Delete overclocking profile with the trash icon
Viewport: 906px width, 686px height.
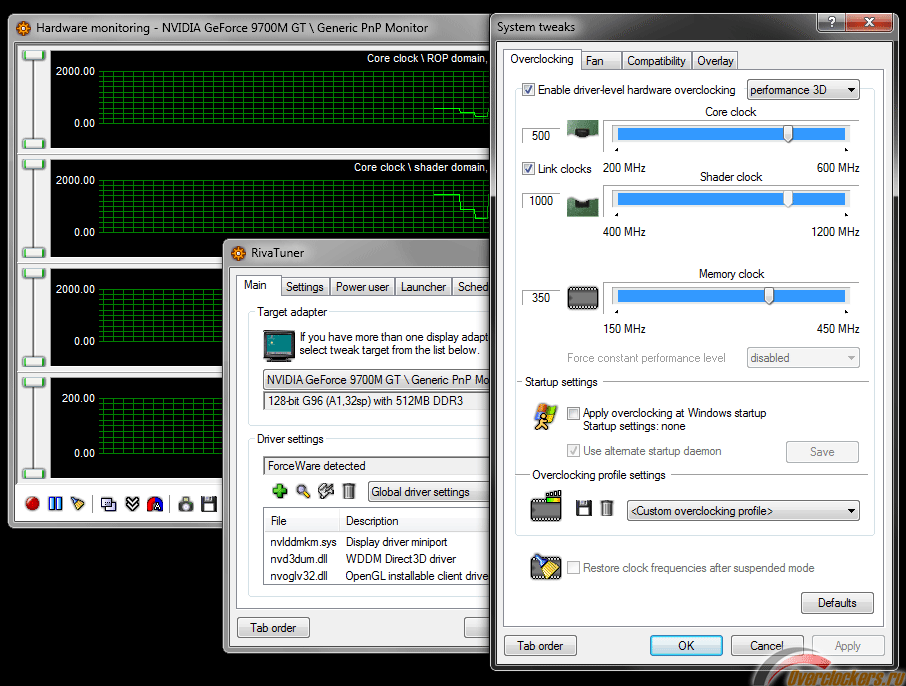pyautogui.click(x=606, y=509)
